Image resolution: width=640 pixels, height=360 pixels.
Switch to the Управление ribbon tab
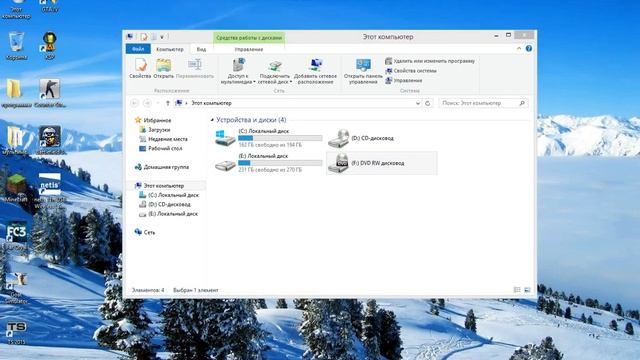249,49
